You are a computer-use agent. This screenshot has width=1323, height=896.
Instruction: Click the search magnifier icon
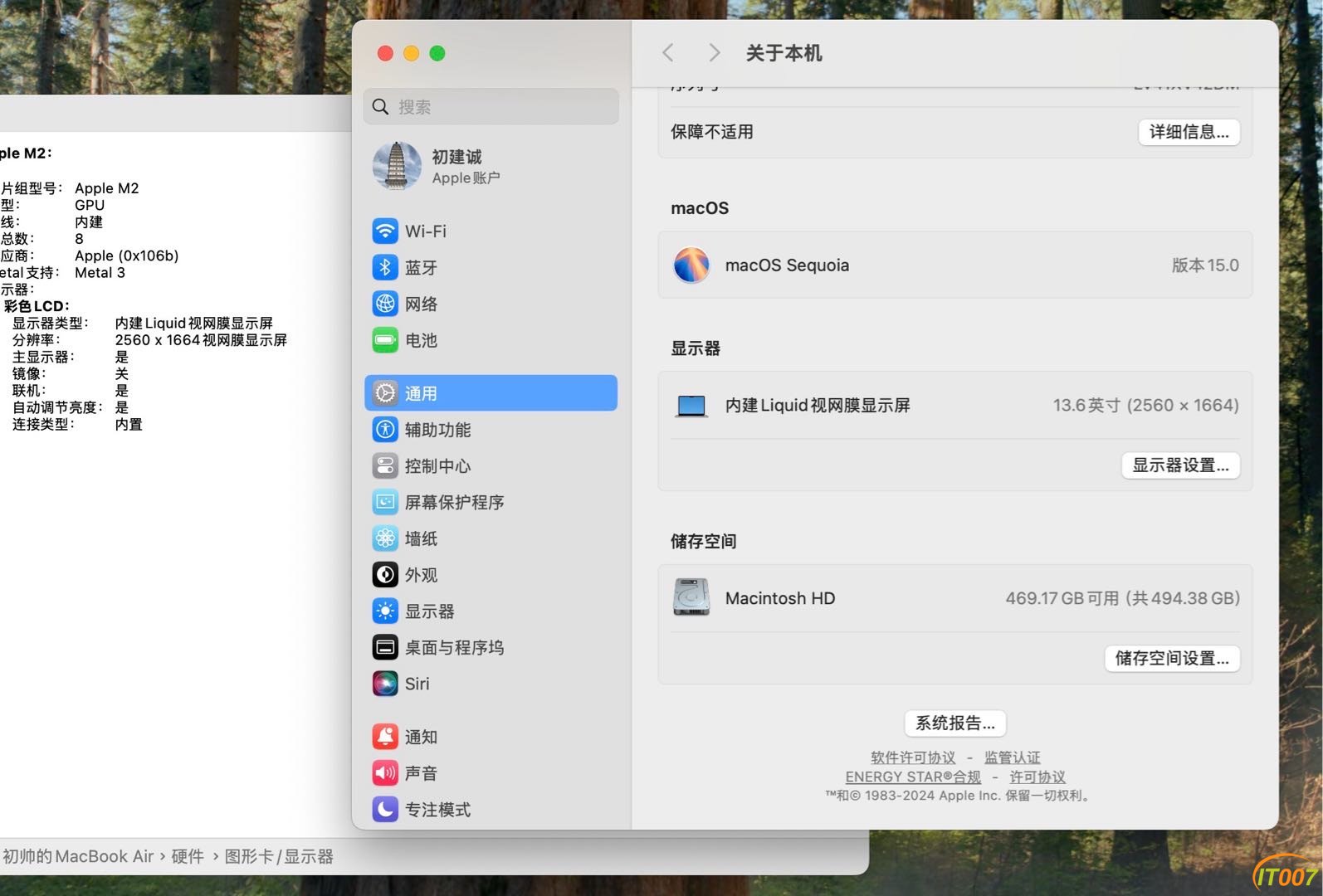pyautogui.click(x=381, y=107)
